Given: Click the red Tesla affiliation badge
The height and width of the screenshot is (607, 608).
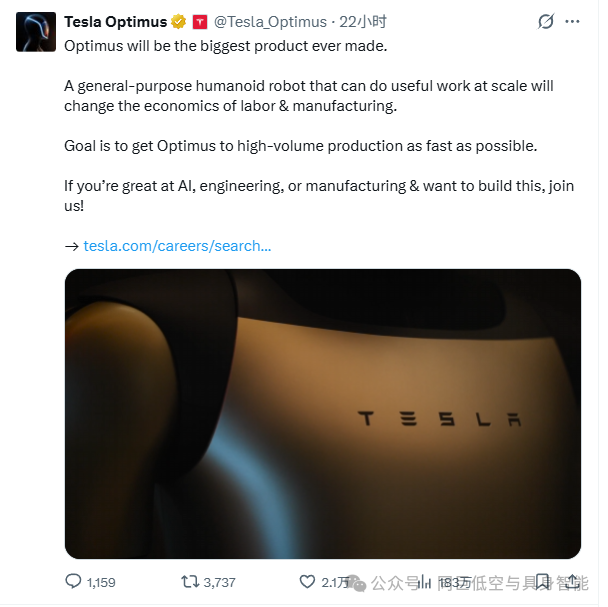Looking at the screenshot, I should (x=199, y=22).
